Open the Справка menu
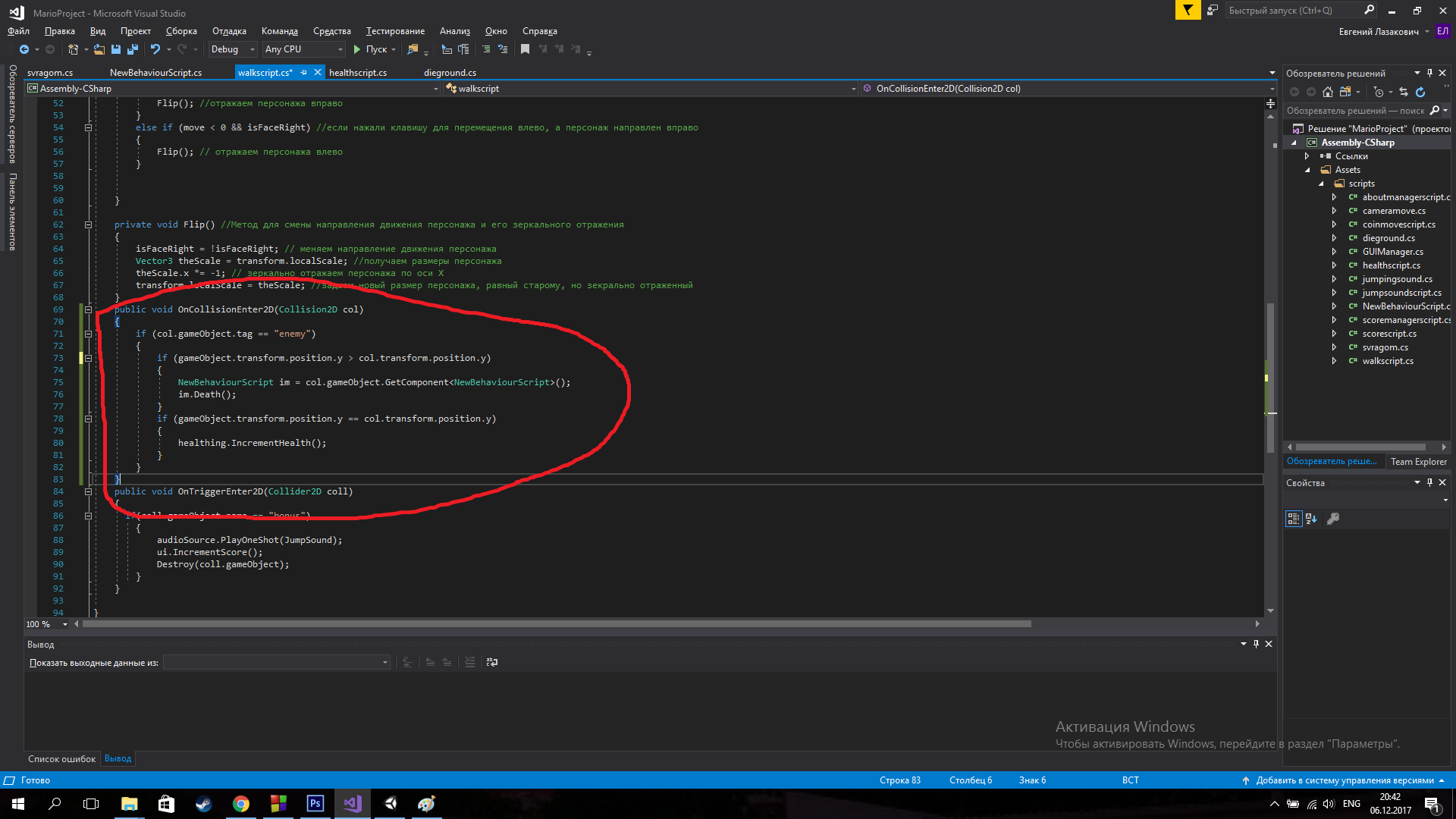The image size is (1456, 819). point(540,31)
